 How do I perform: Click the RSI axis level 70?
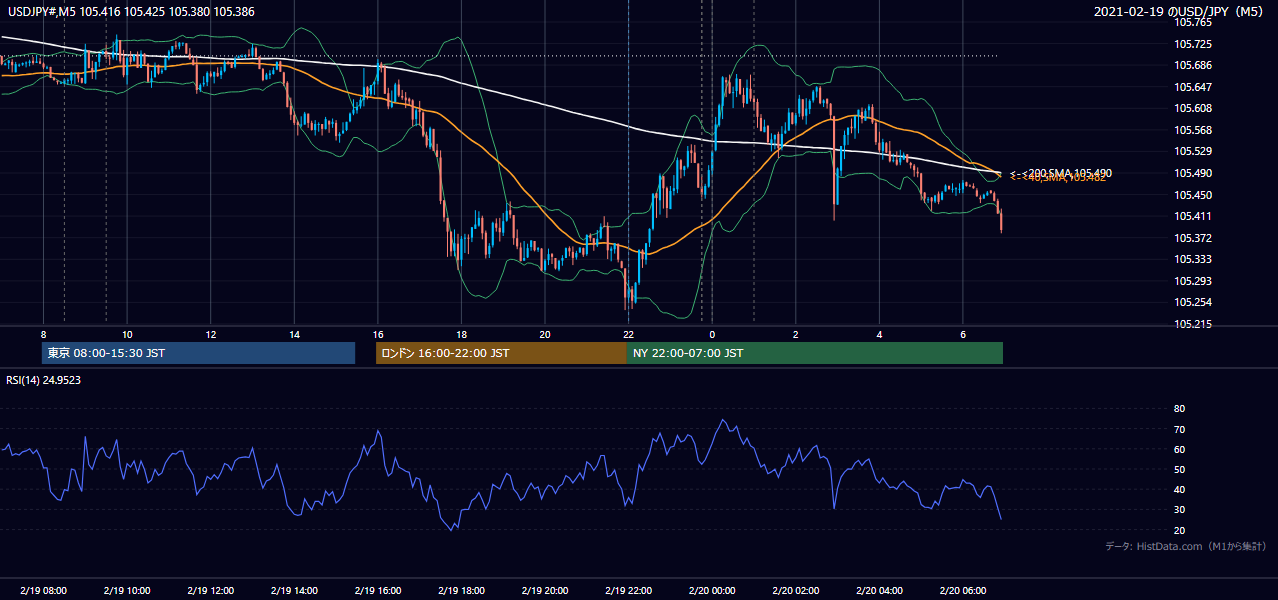point(1180,429)
